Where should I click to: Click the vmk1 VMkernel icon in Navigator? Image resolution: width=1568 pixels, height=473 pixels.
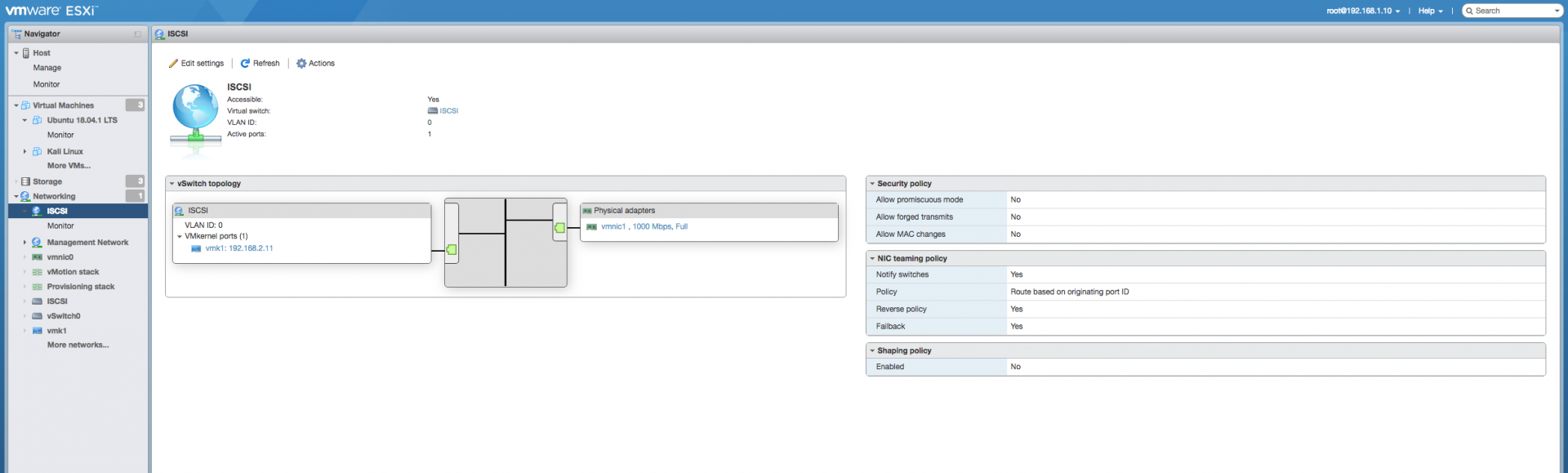click(37, 331)
